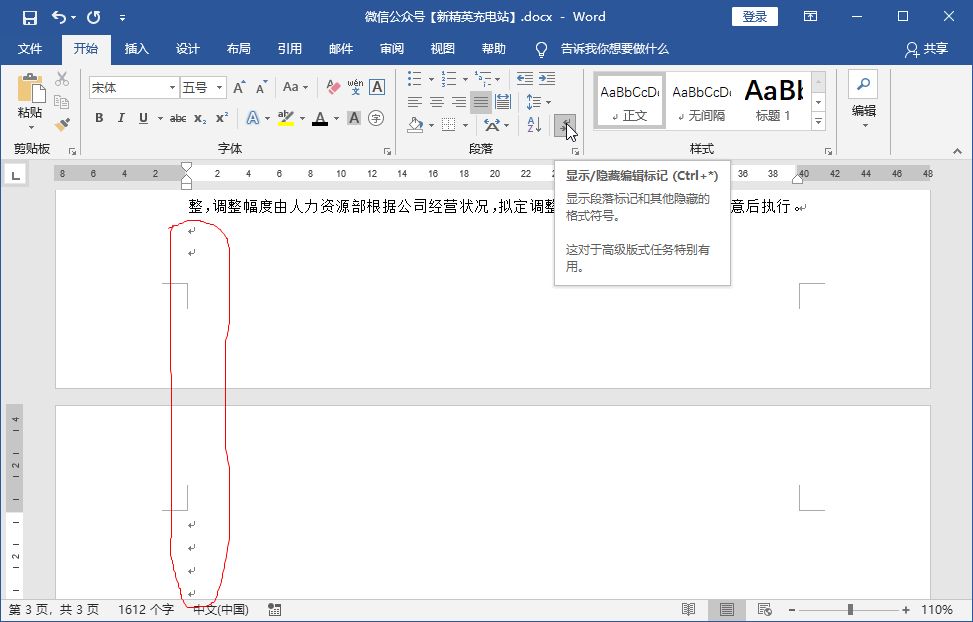Select center alignment
Screen dimensions: 973x622
434,99
